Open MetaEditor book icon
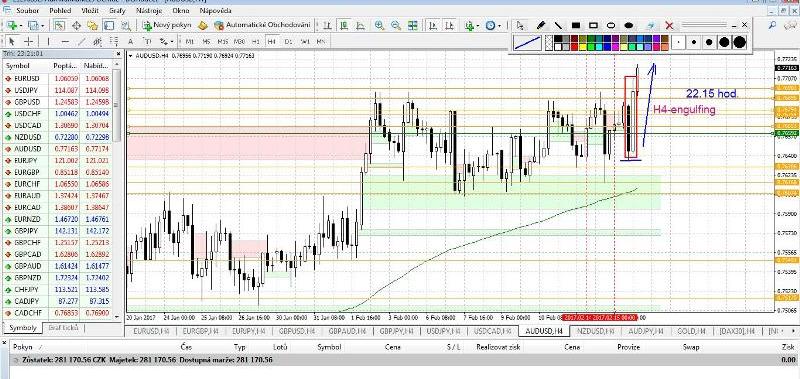This screenshot has height=379, width=800. click(x=203, y=25)
